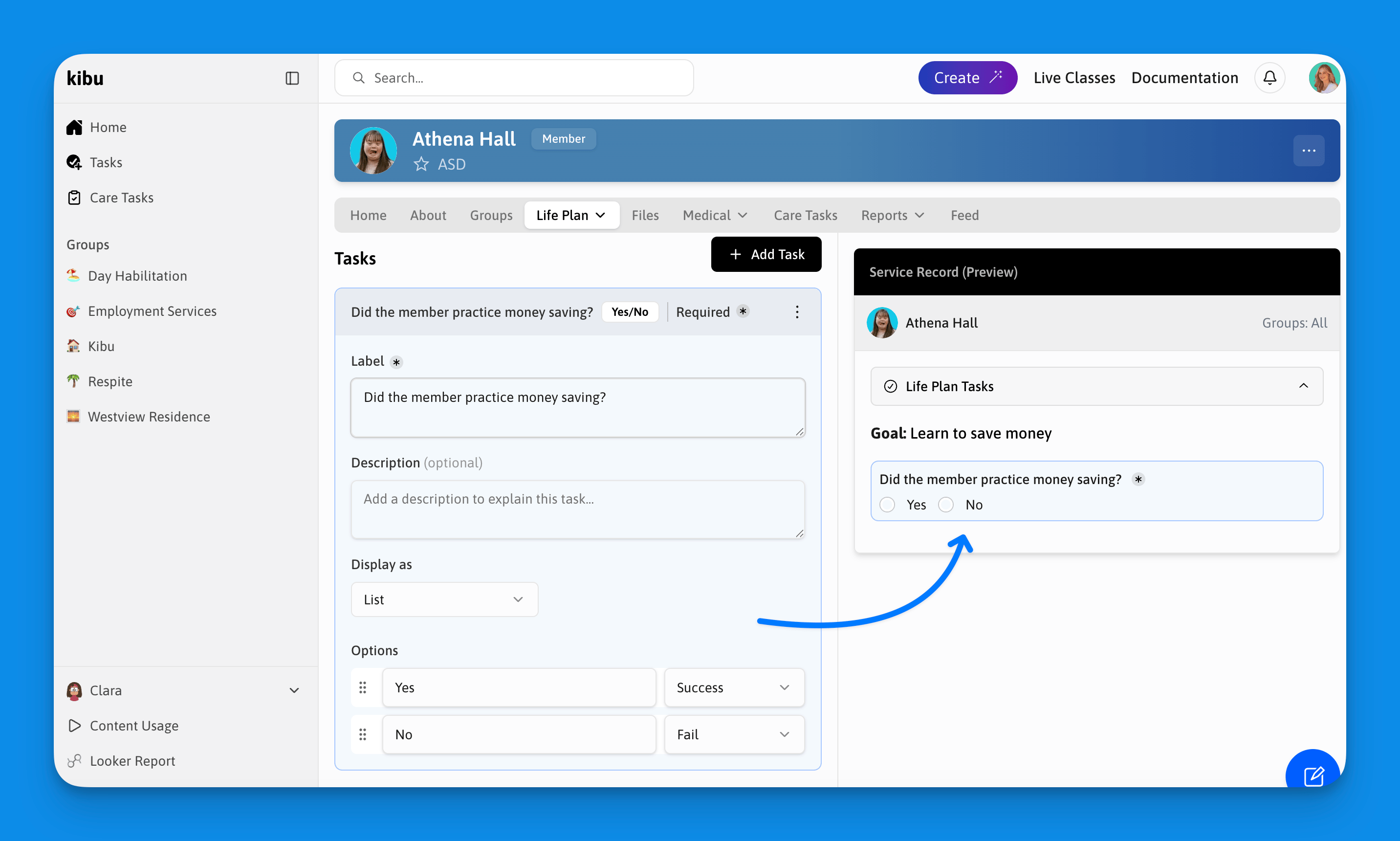Click the Create button
Screen dimensions: 1400x841
pos(967,78)
